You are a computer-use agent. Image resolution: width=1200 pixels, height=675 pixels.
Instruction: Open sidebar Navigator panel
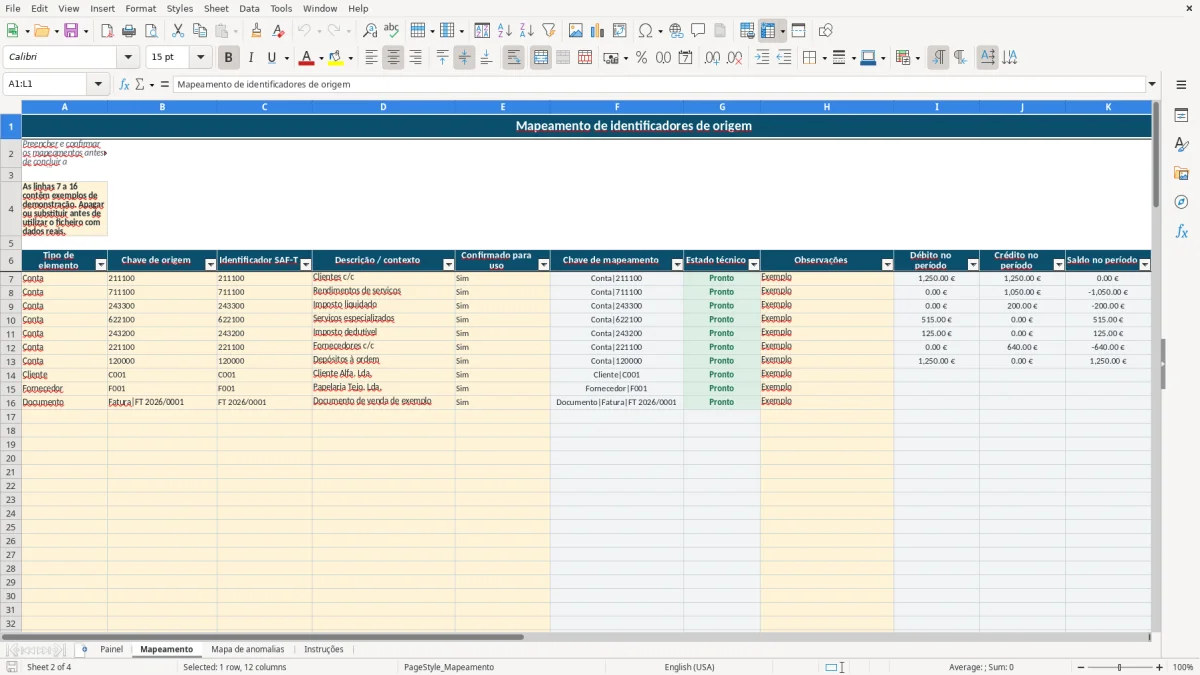pos(1181,202)
